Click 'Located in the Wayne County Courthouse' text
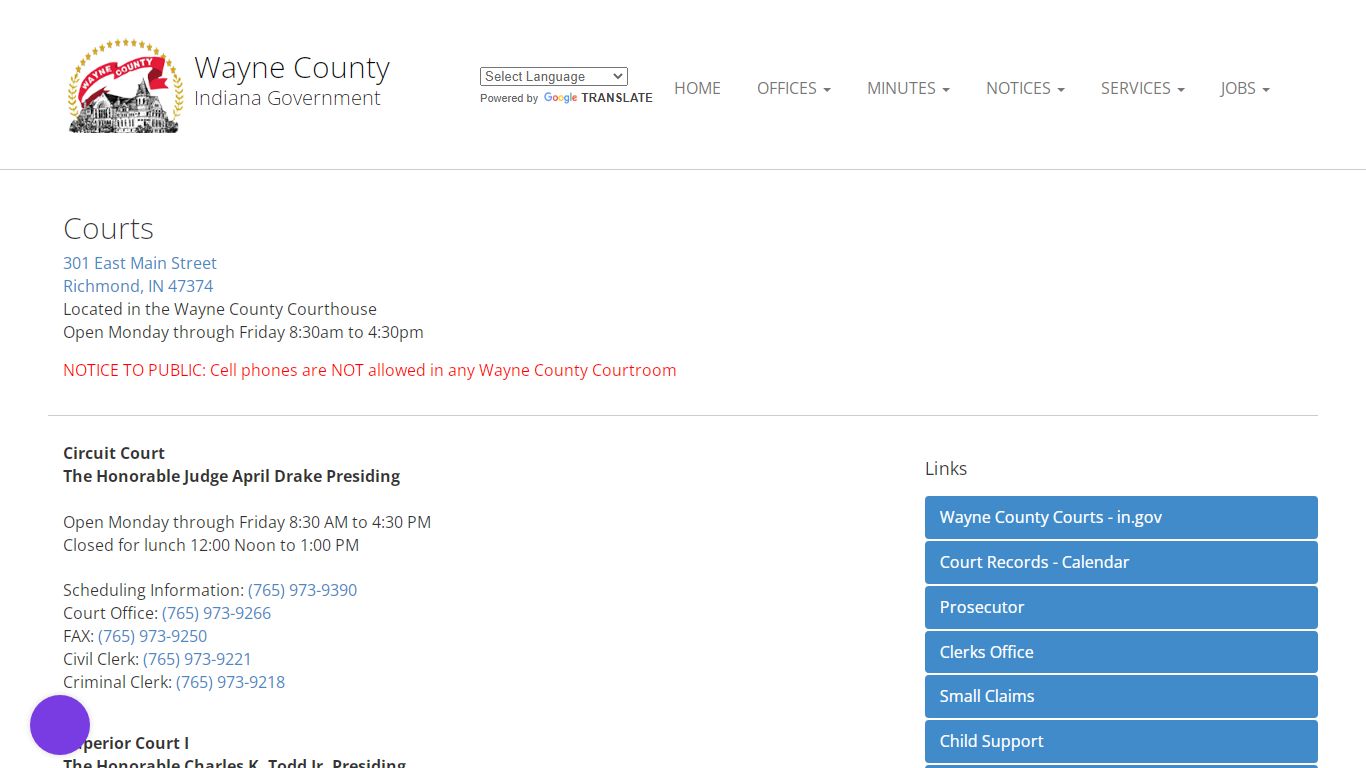Screen dimensions: 1366x768 pyautogui.click(x=220, y=309)
